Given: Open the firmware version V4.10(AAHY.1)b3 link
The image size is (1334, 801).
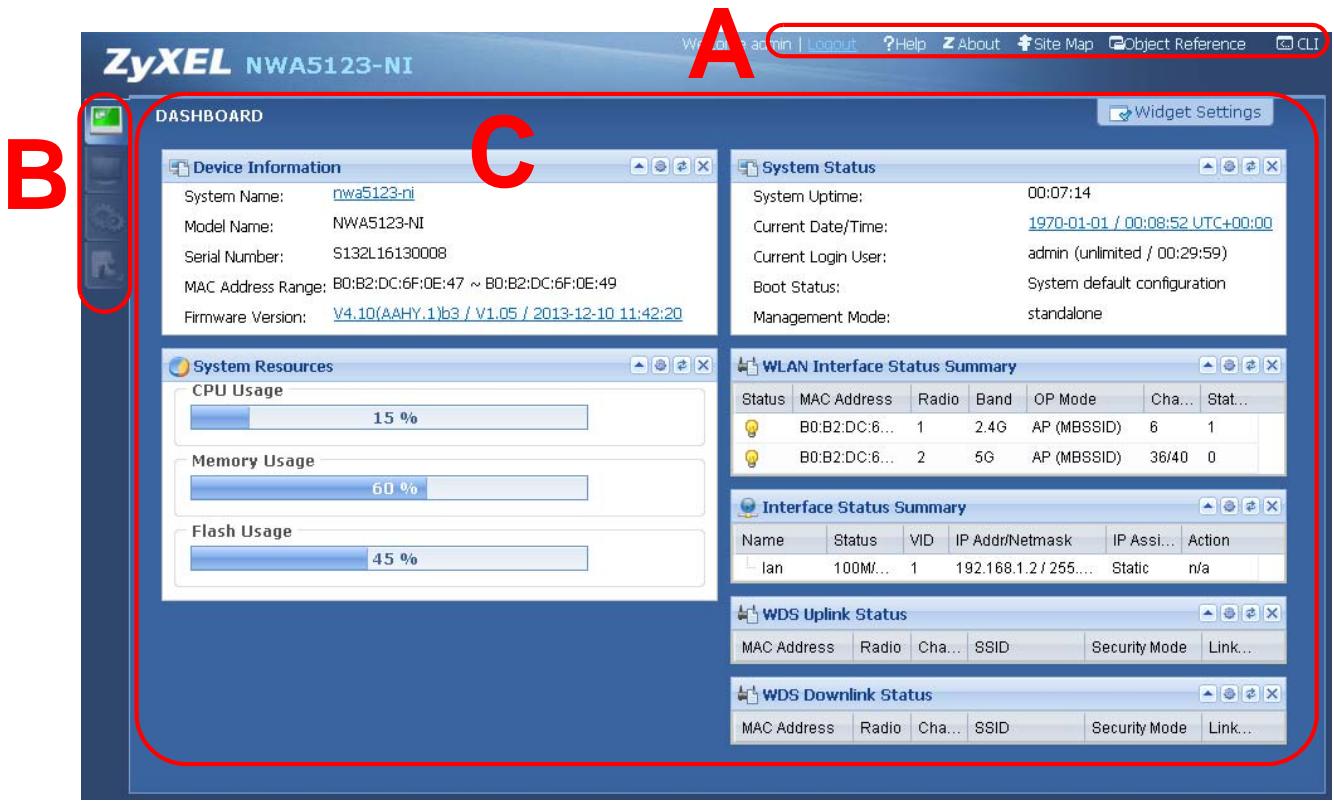Looking at the screenshot, I should (x=508, y=314).
